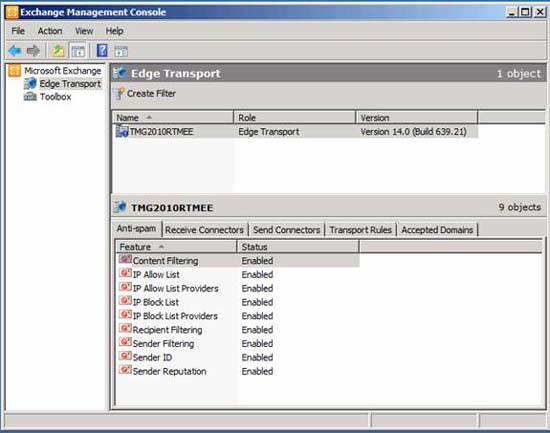Screen dimensions: 550x433
Task: Select the IP Allow List row
Action: (238, 274)
